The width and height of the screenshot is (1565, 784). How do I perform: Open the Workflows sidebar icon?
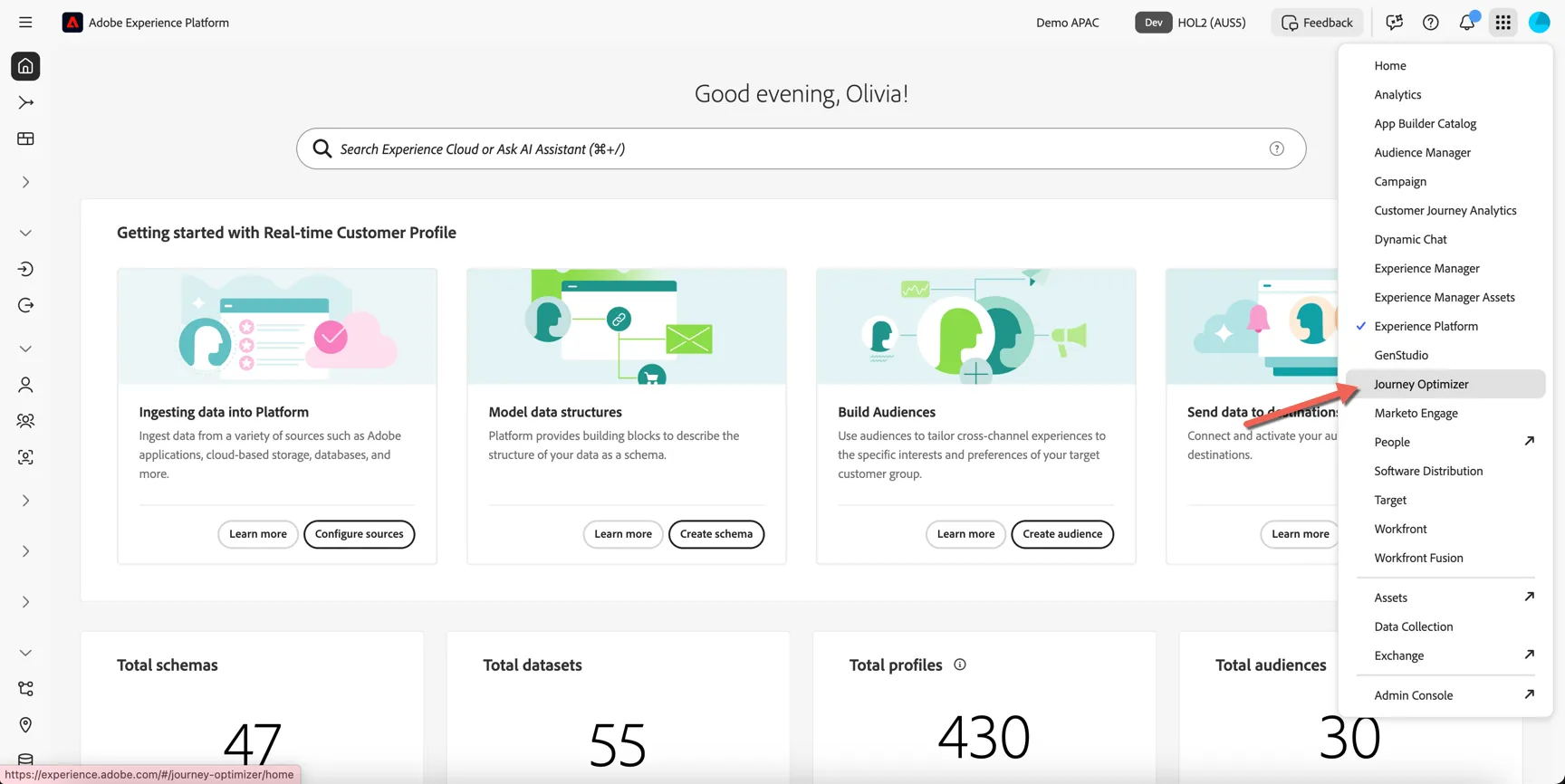[25, 102]
